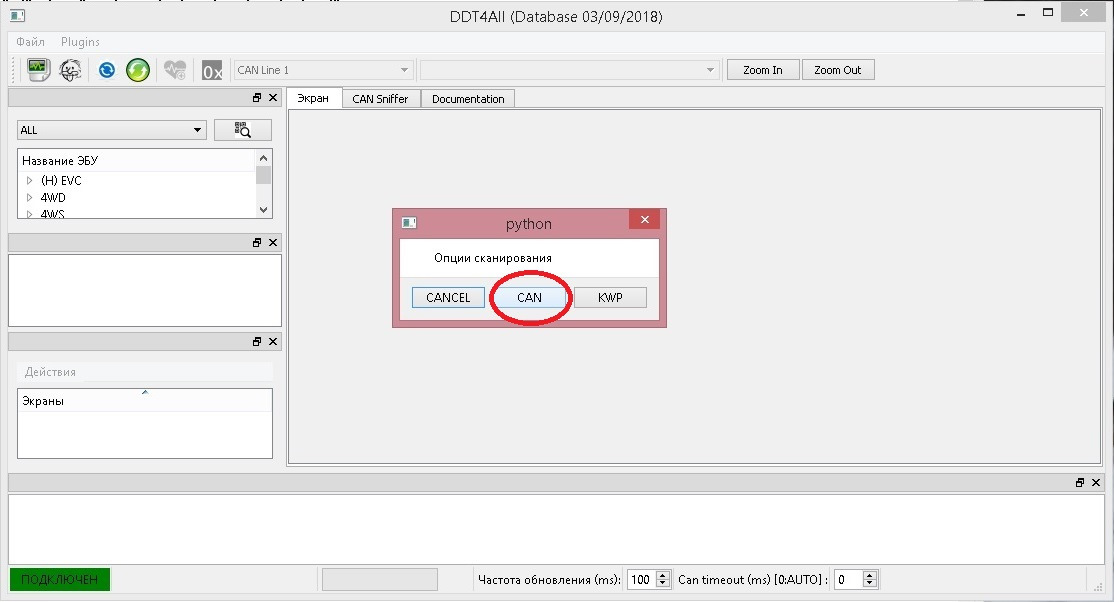The height and width of the screenshot is (602, 1114).
Task: Open the CAN Line 1 dropdown
Action: pos(323,70)
